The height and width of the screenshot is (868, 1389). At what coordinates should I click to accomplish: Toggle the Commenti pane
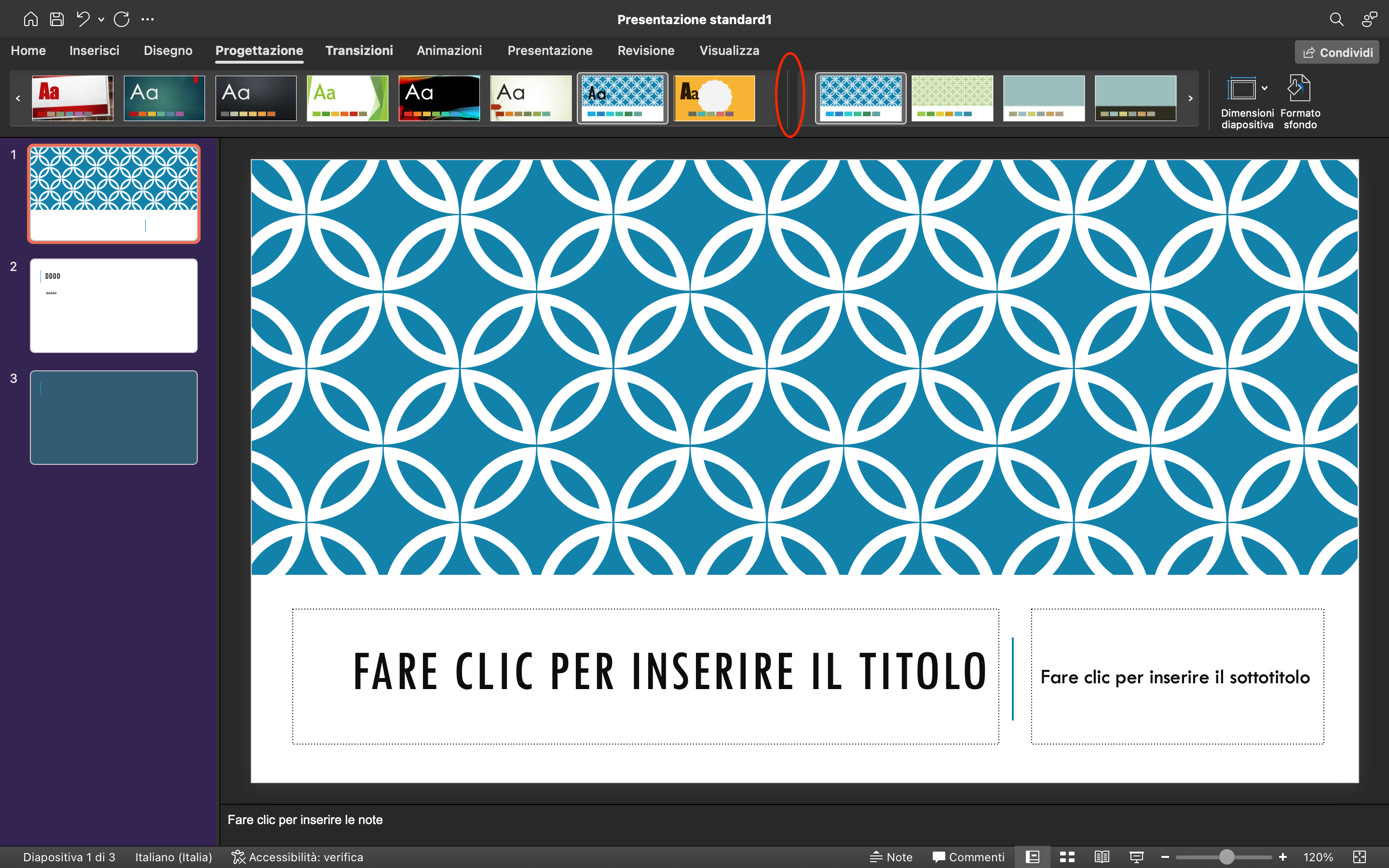pyautogui.click(x=968, y=856)
